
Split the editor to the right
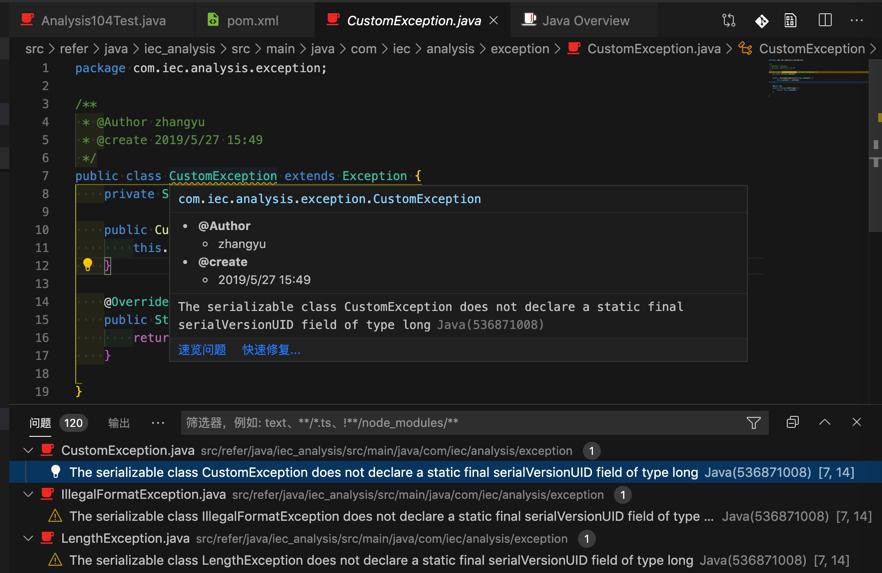coord(825,20)
